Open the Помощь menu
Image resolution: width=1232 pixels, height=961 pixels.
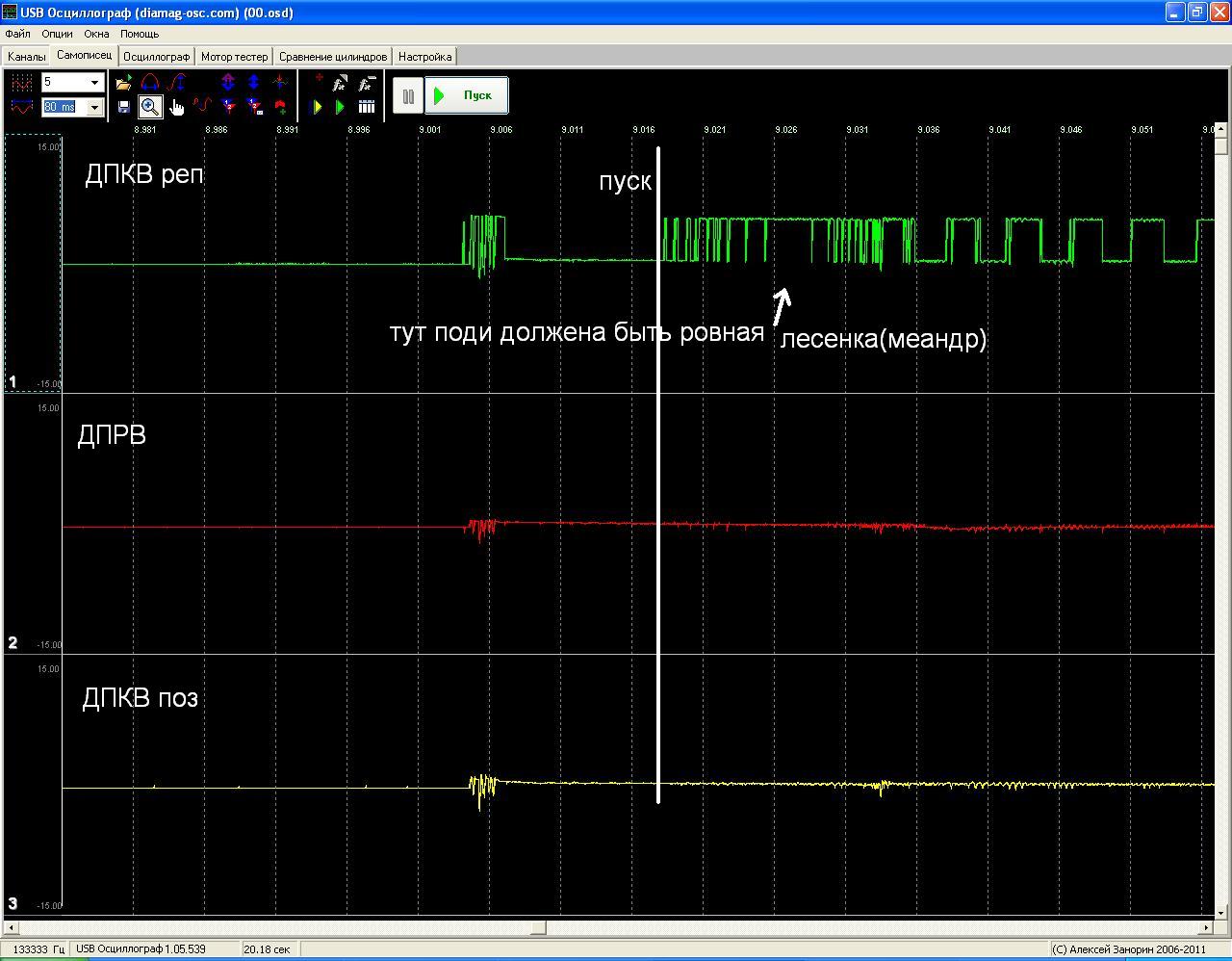140,34
